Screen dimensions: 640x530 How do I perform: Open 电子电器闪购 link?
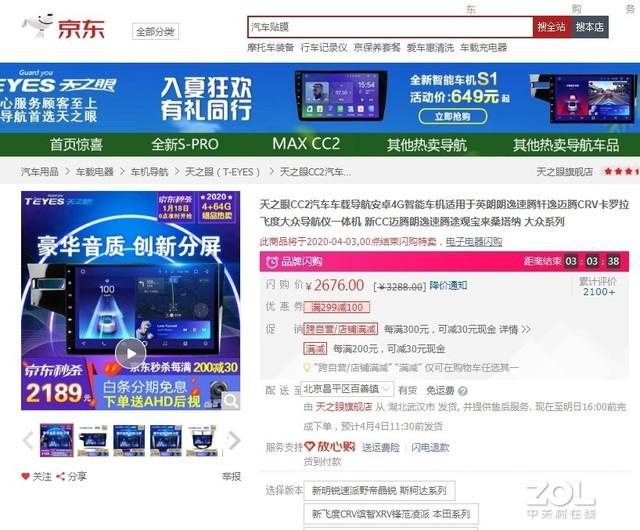click(x=473, y=242)
